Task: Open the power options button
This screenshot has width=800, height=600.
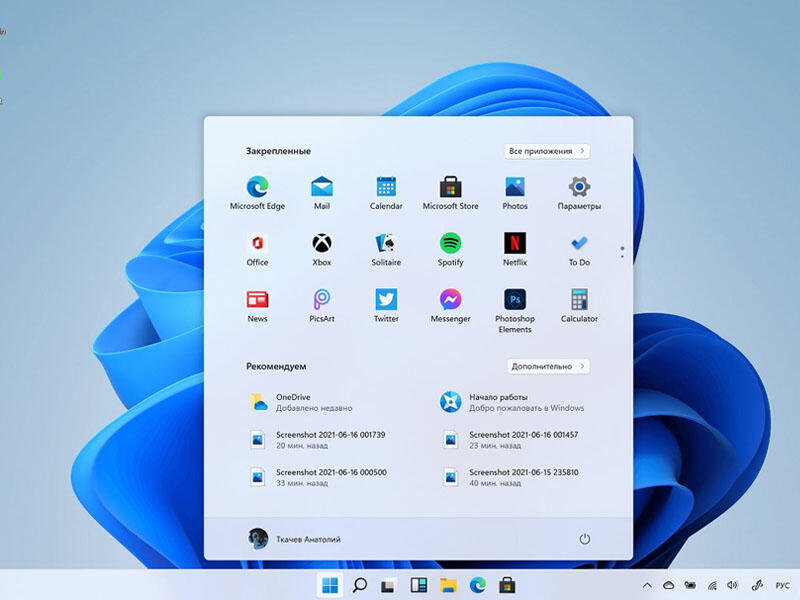Action: (585, 539)
